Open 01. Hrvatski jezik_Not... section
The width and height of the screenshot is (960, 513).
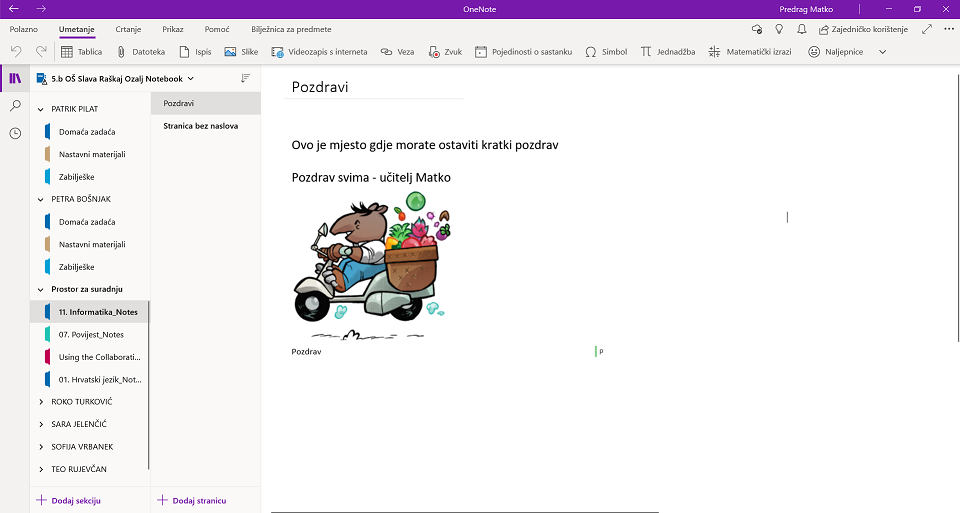click(x=89, y=380)
